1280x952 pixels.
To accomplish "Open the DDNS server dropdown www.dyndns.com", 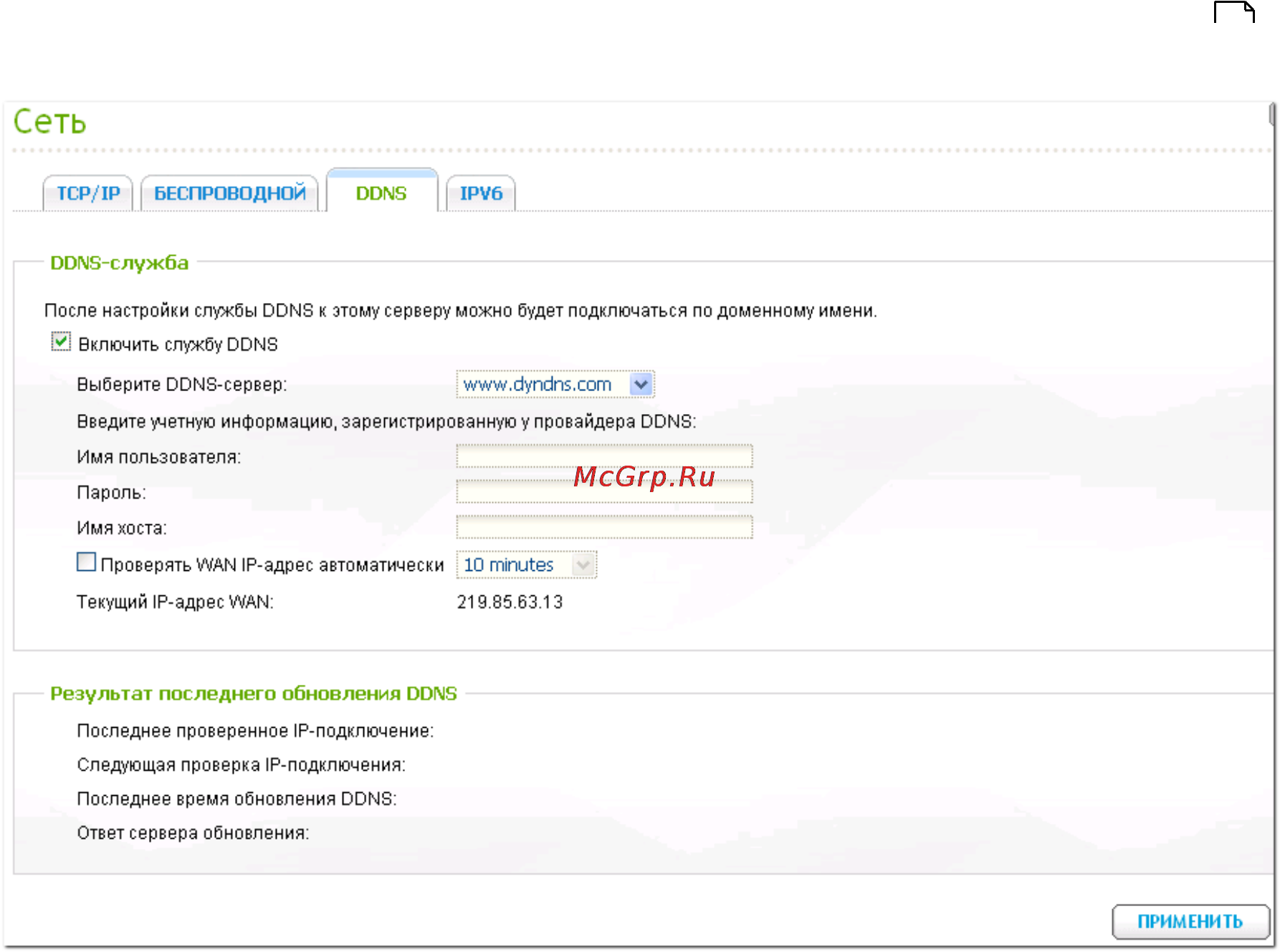I will point(555,385).
